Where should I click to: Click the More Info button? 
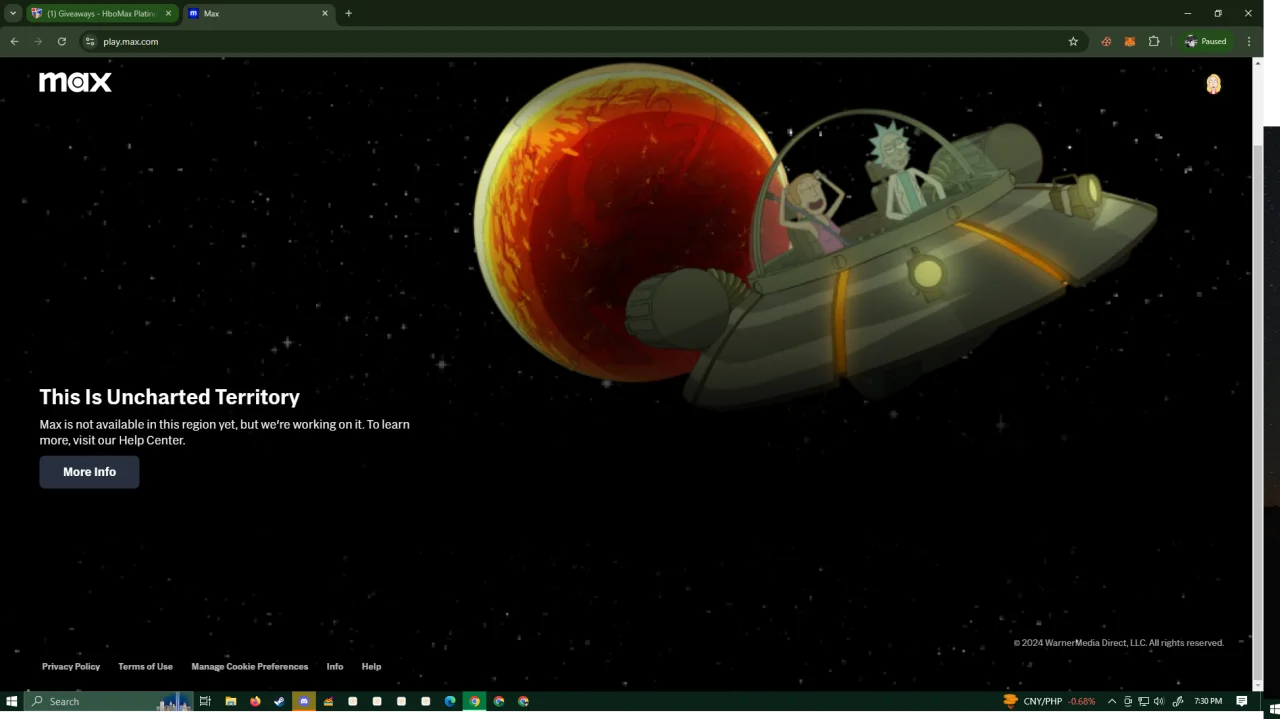[x=89, y=472]
